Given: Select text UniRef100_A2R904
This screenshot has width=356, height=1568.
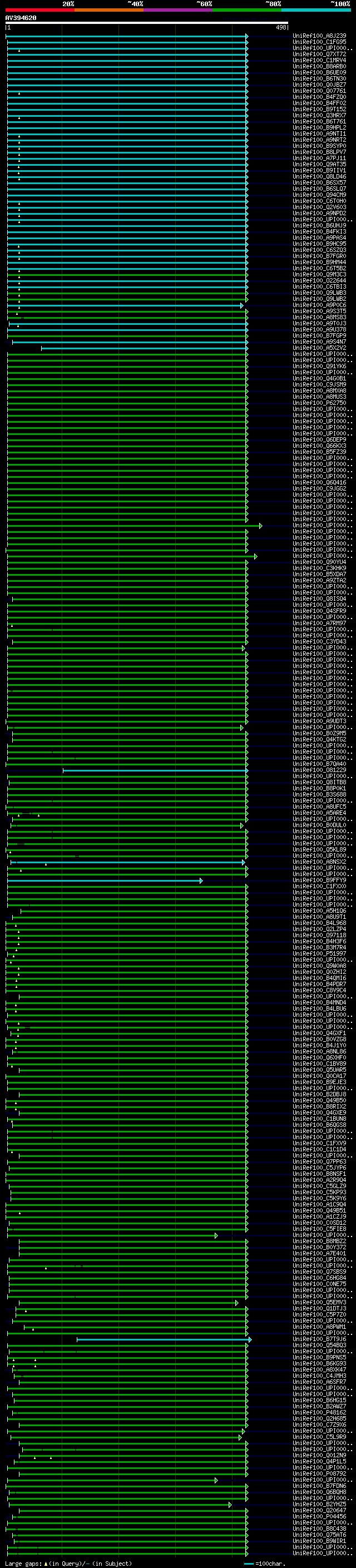Looking at the screenshot, I should (319, 1180).
